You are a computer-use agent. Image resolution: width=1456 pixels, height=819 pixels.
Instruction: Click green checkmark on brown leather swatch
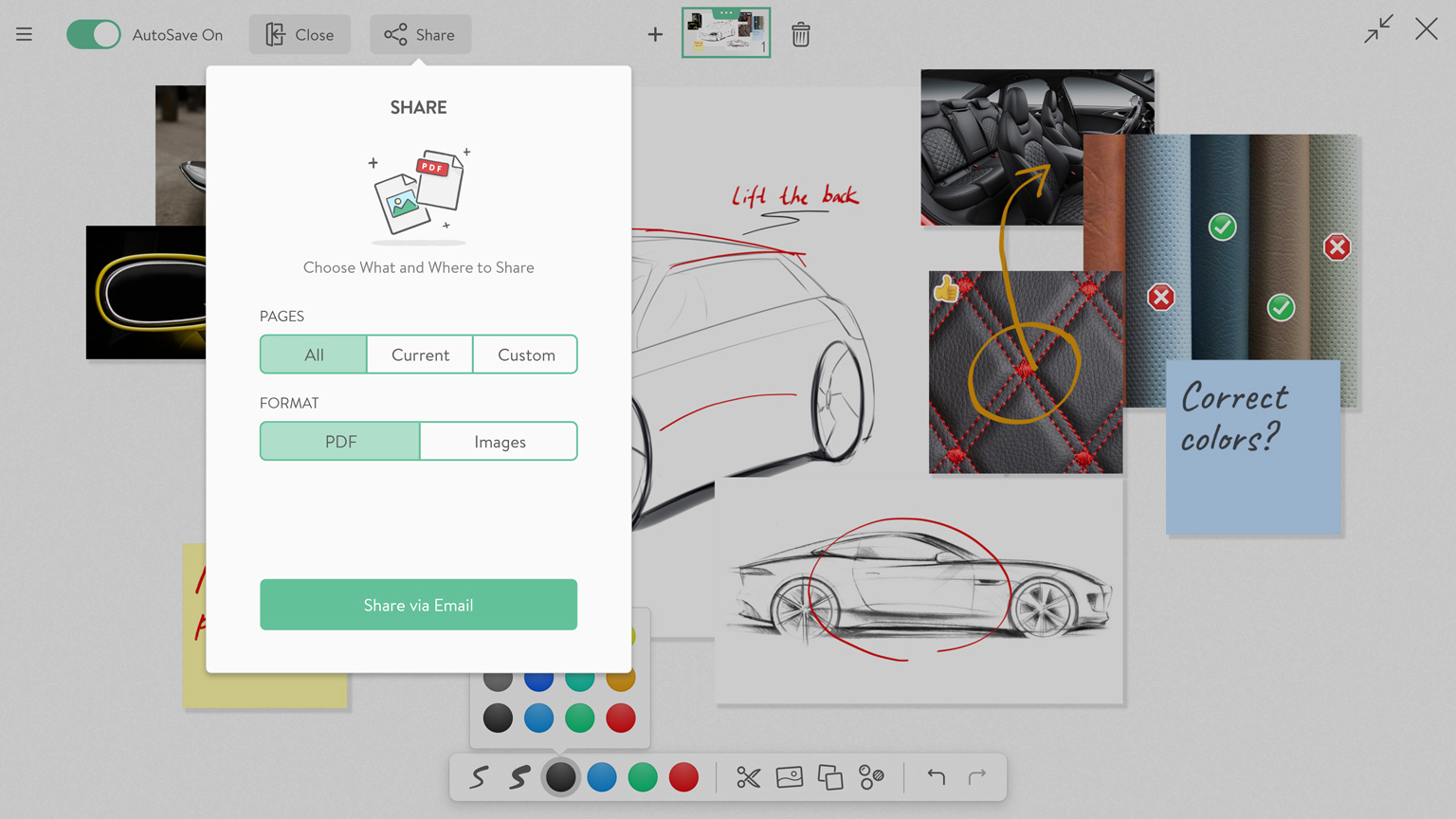1282,308
